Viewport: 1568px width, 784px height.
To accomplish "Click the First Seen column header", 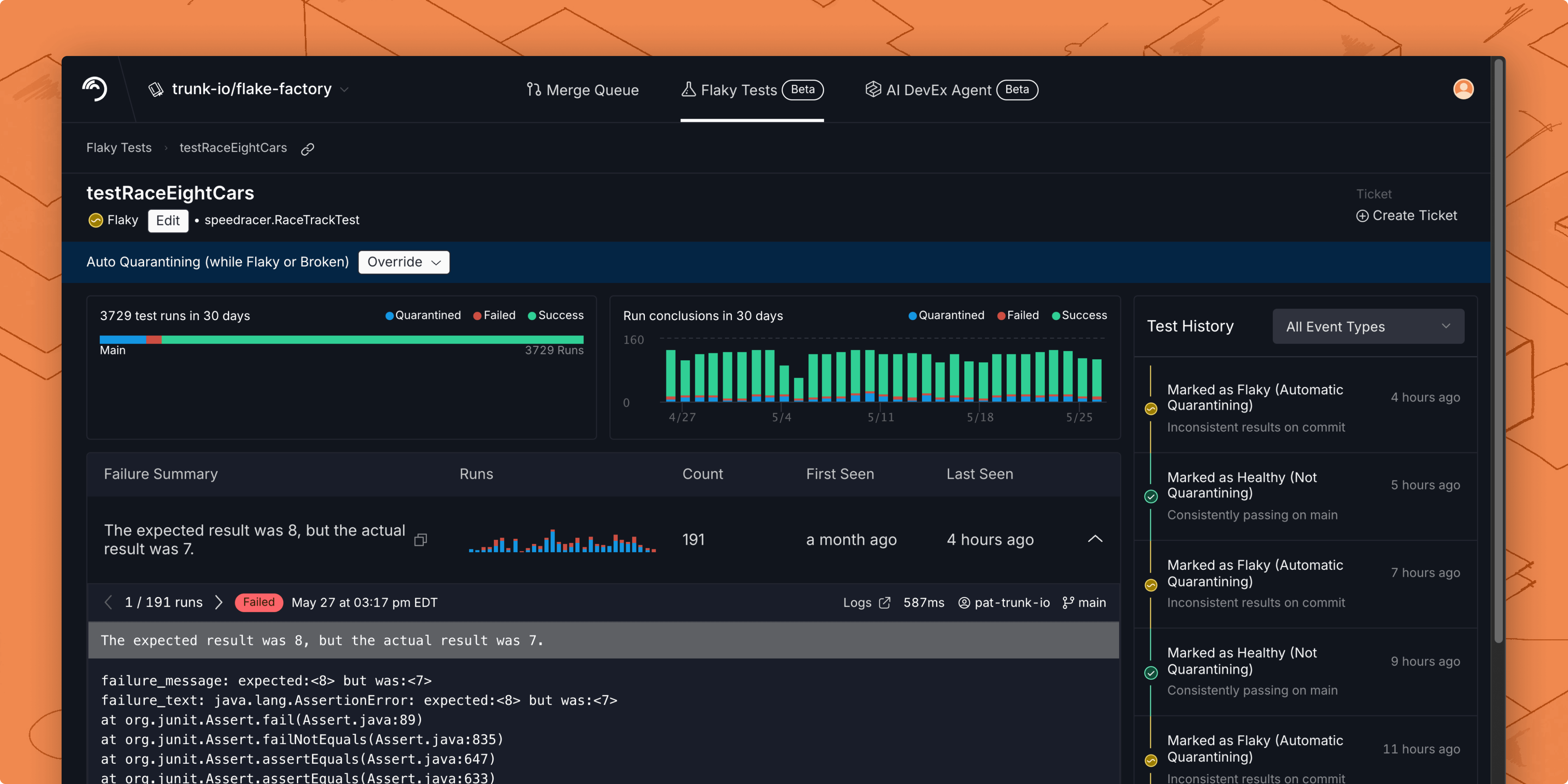I will pyautogui.click(x=840, y=474).
